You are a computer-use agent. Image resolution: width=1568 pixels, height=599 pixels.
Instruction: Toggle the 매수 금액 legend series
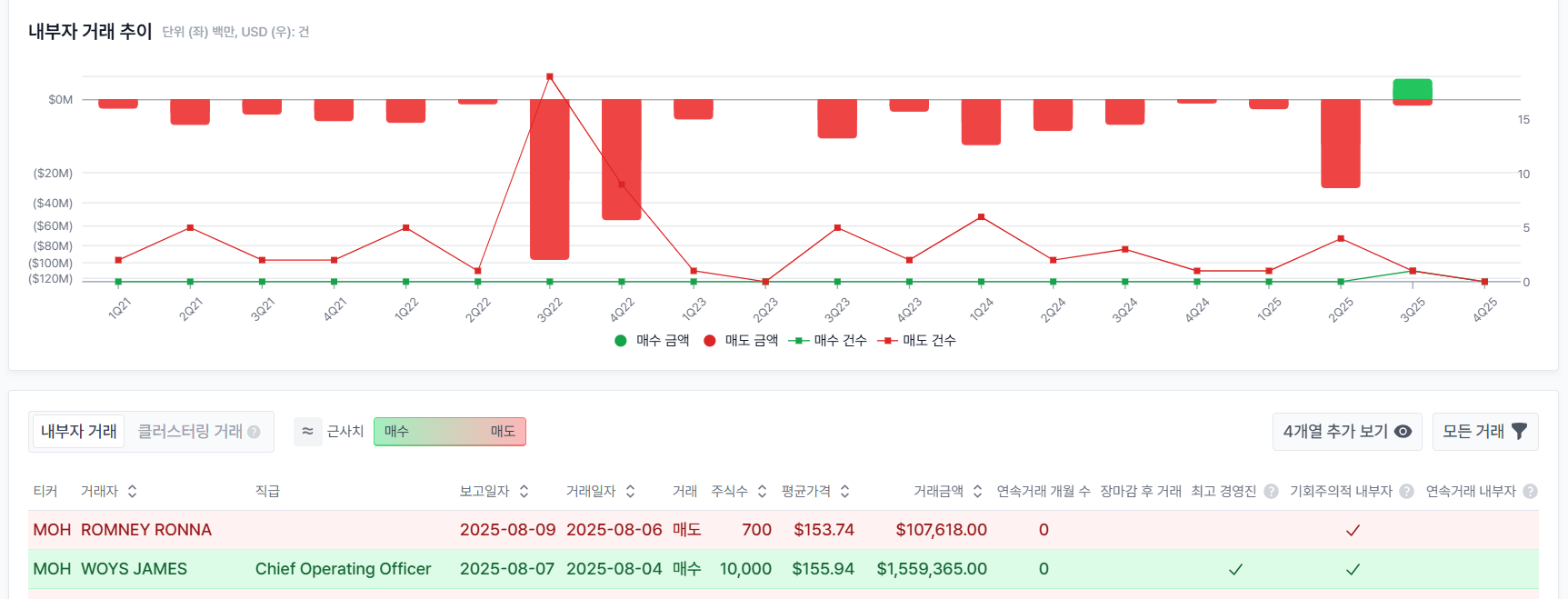coord(652,341)
